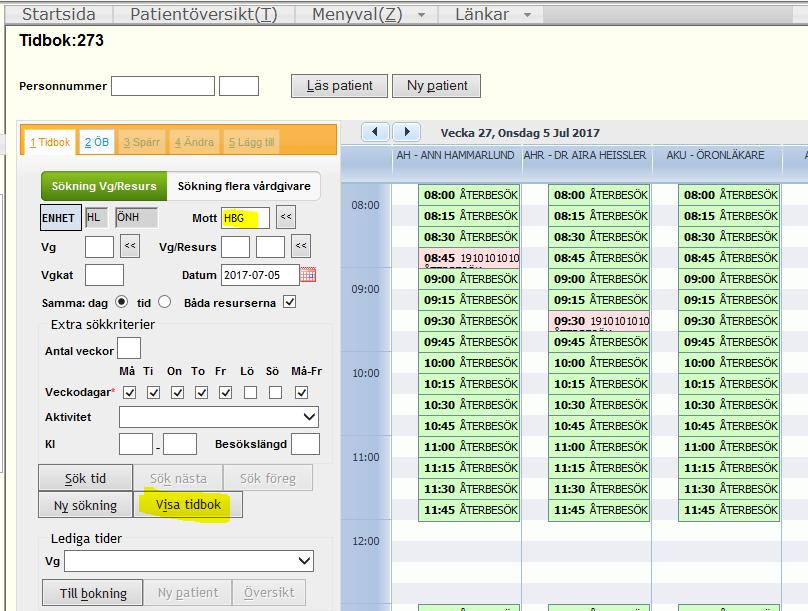
Task: Select AKU 09:15 ÅTERBESÖK slot
Action: click(x=729, y=300)
